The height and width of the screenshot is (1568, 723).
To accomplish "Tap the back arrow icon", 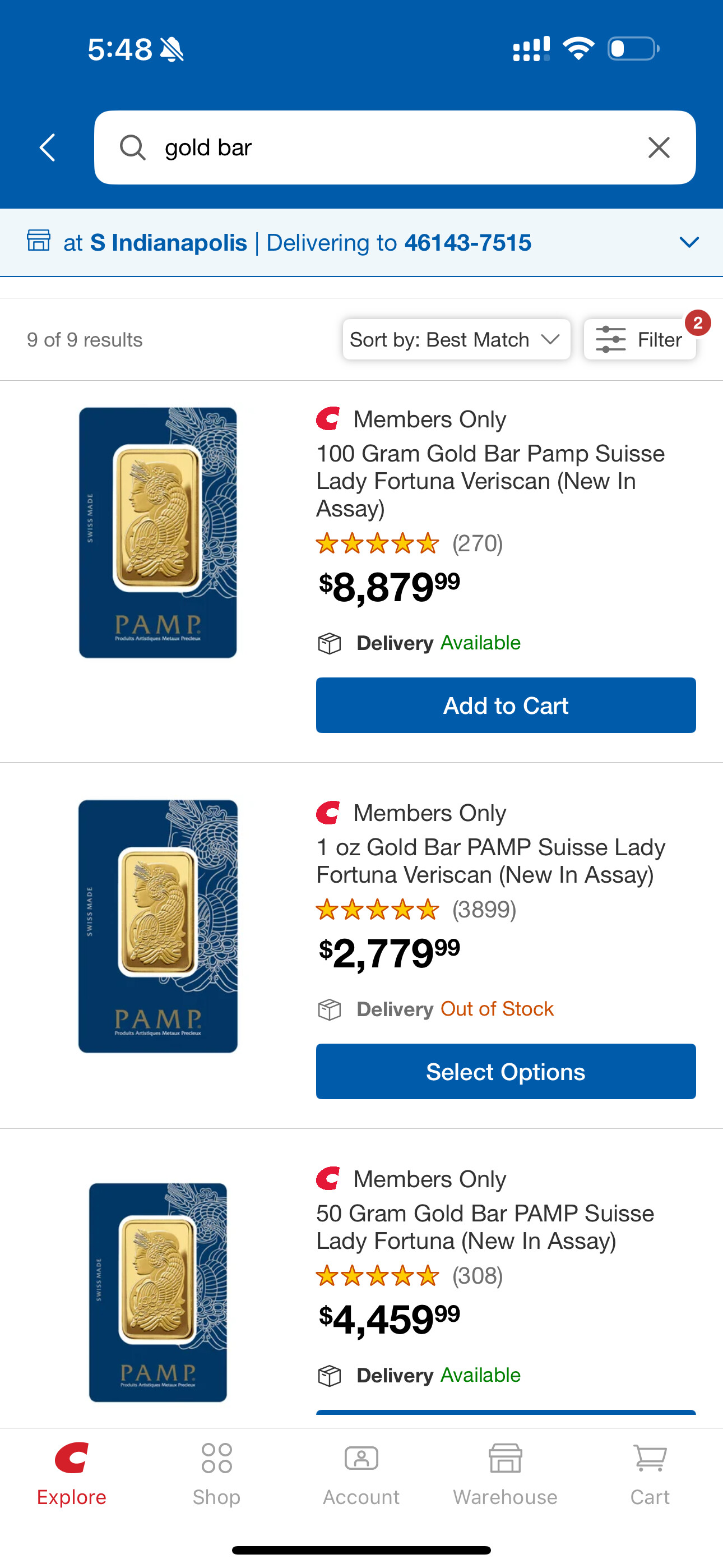I will (48, 147).
